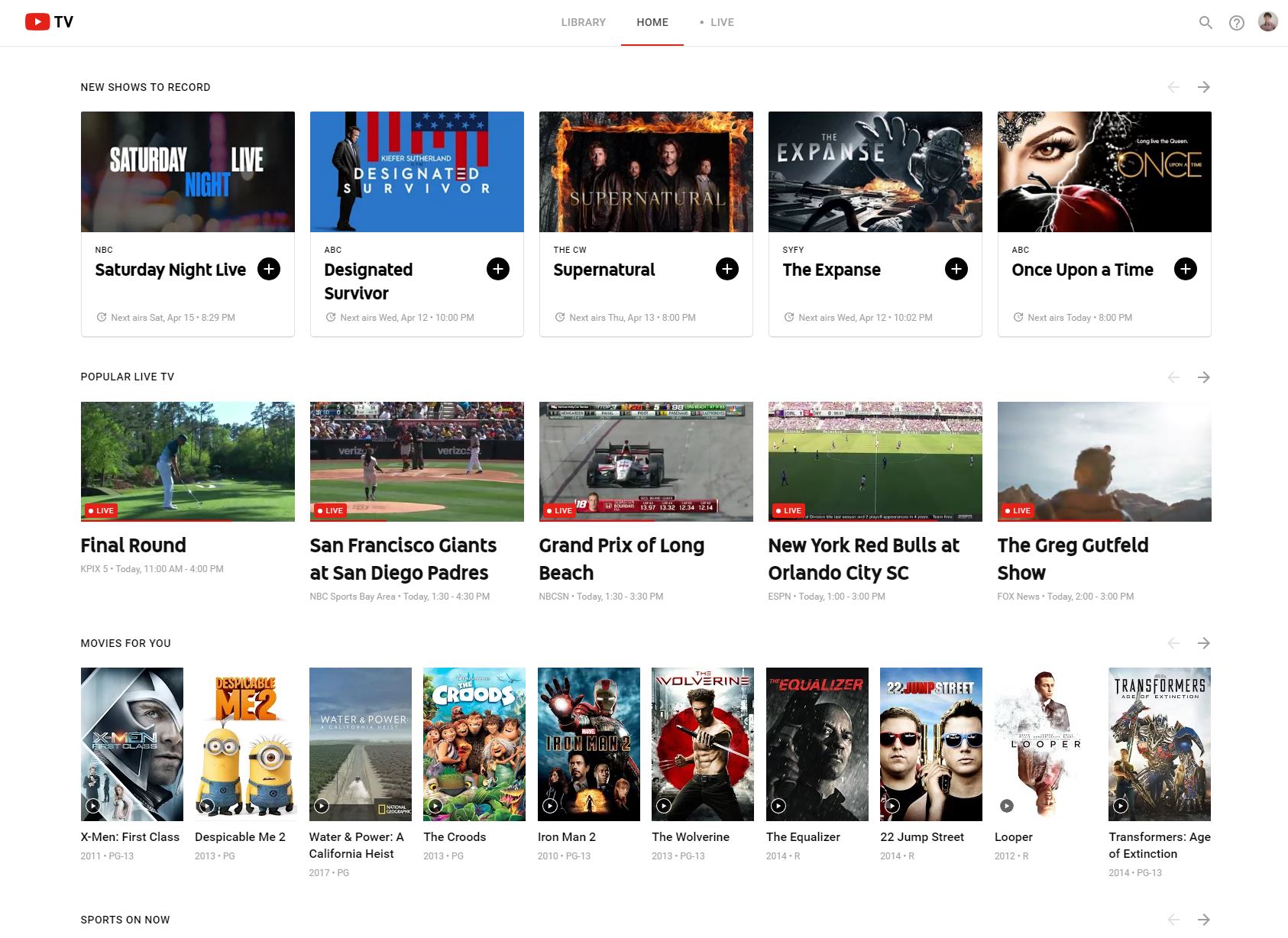Open Transformers: Age of Extinction title

[1160, 846]
